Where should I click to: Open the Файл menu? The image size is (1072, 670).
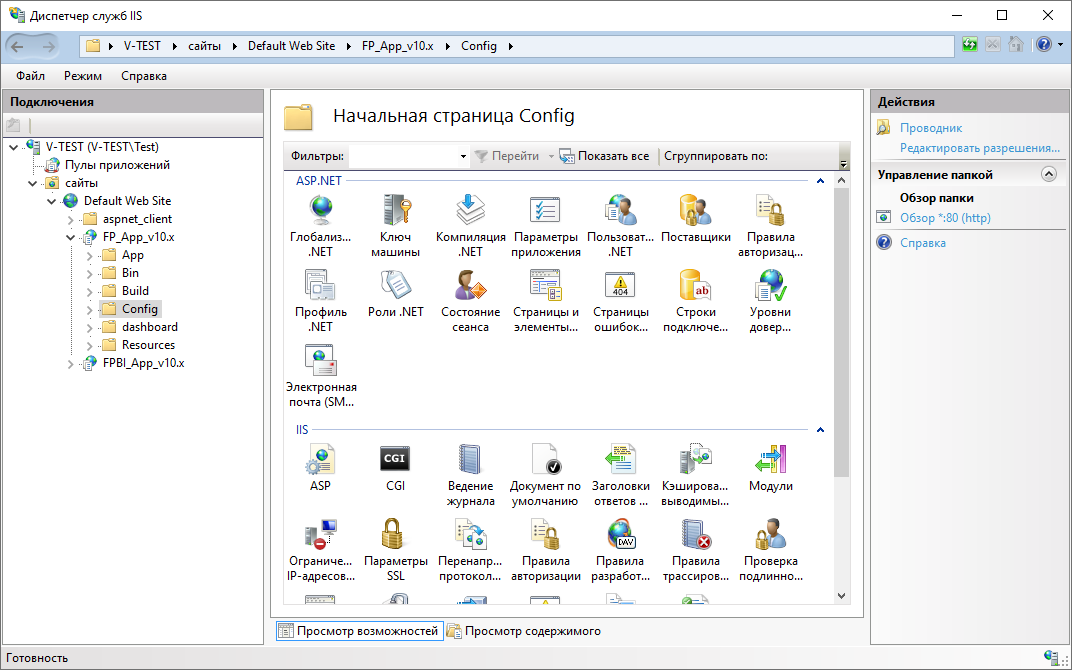coord(30,76)
